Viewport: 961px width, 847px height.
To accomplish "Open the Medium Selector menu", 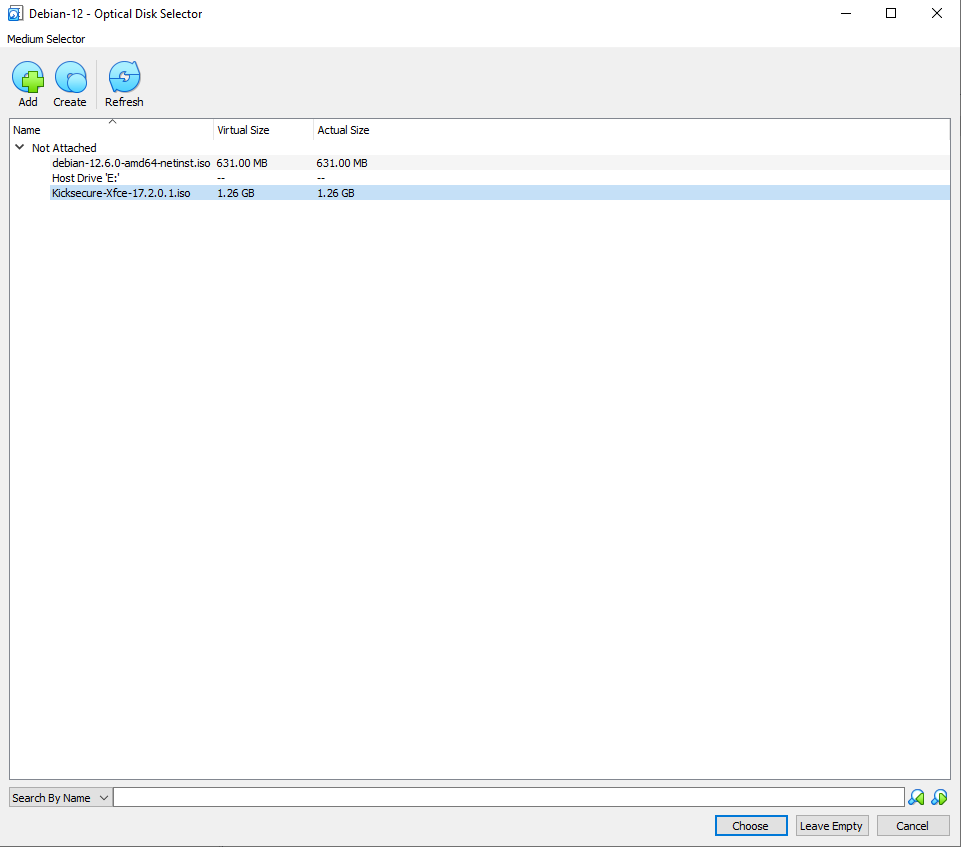I will (x=46, y=39).
